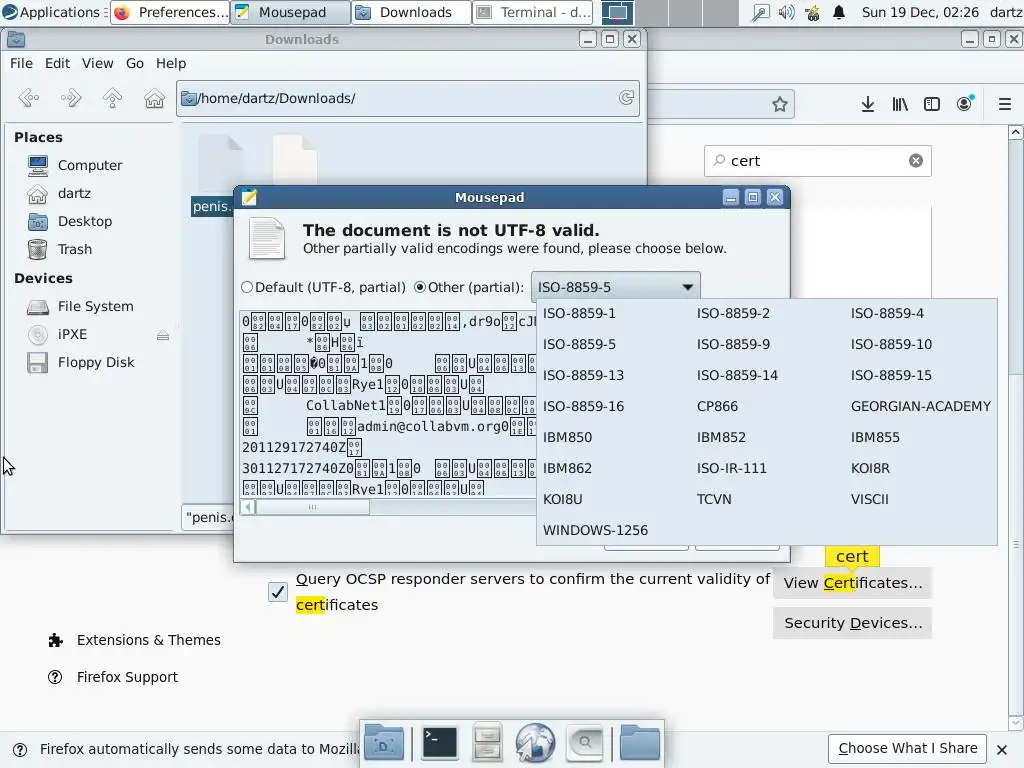Open application finder magnifier in dock
The height and width of the screenshot is (768, 1024).
[x=584, y=743]
